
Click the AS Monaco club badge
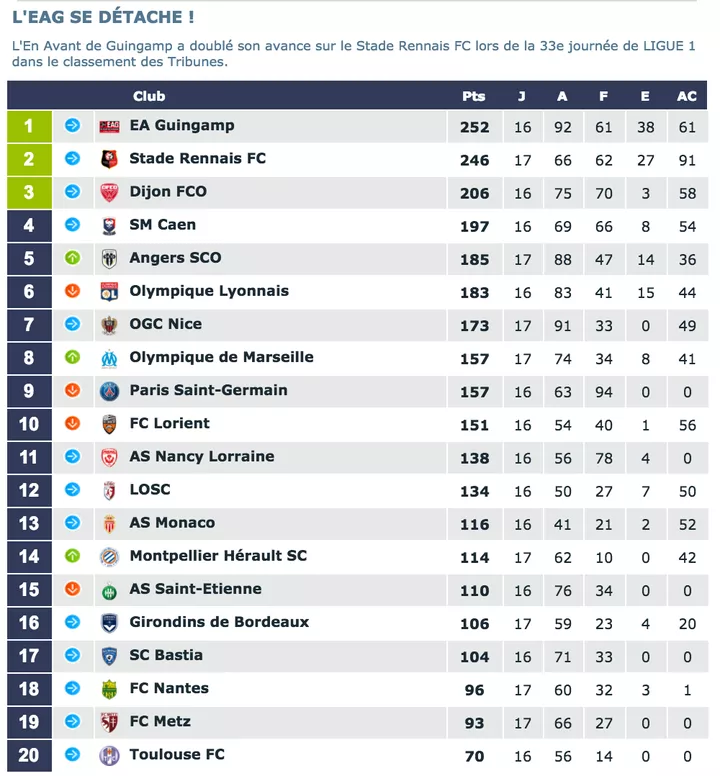tap(109, 523)
